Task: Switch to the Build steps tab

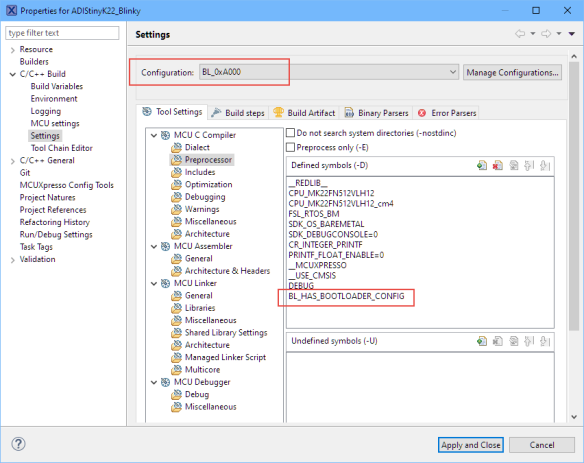Action: tap(238, 113)
